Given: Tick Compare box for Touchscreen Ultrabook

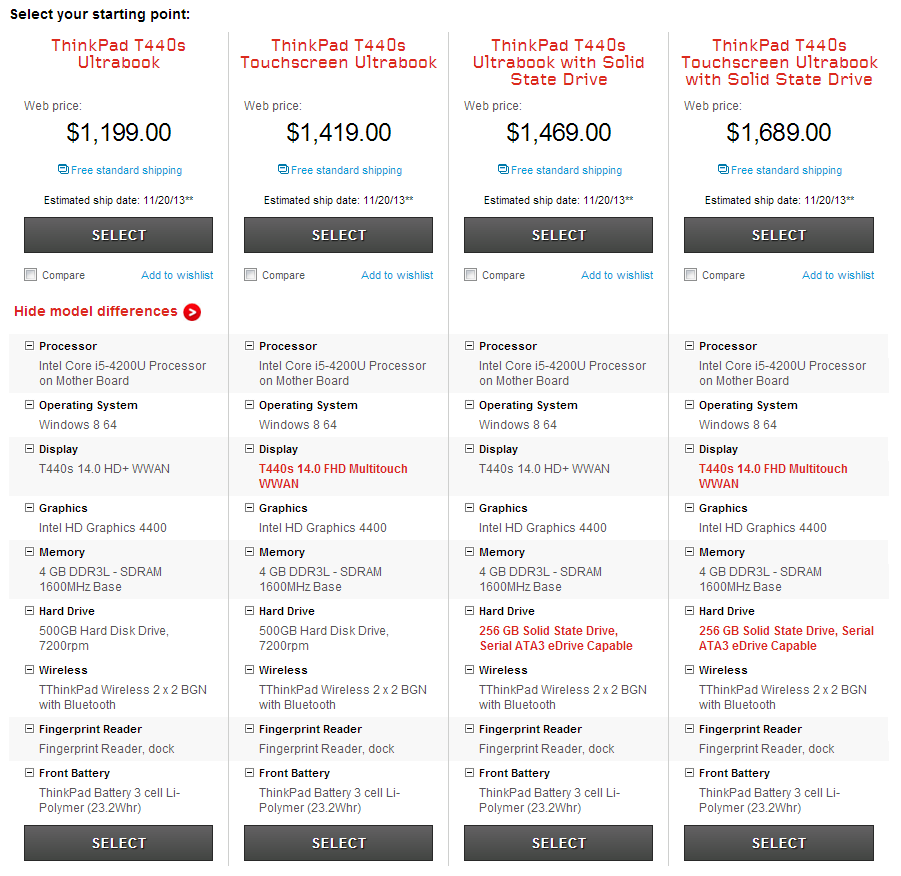Looking at the screenshot, I should (x=251, y=275).
